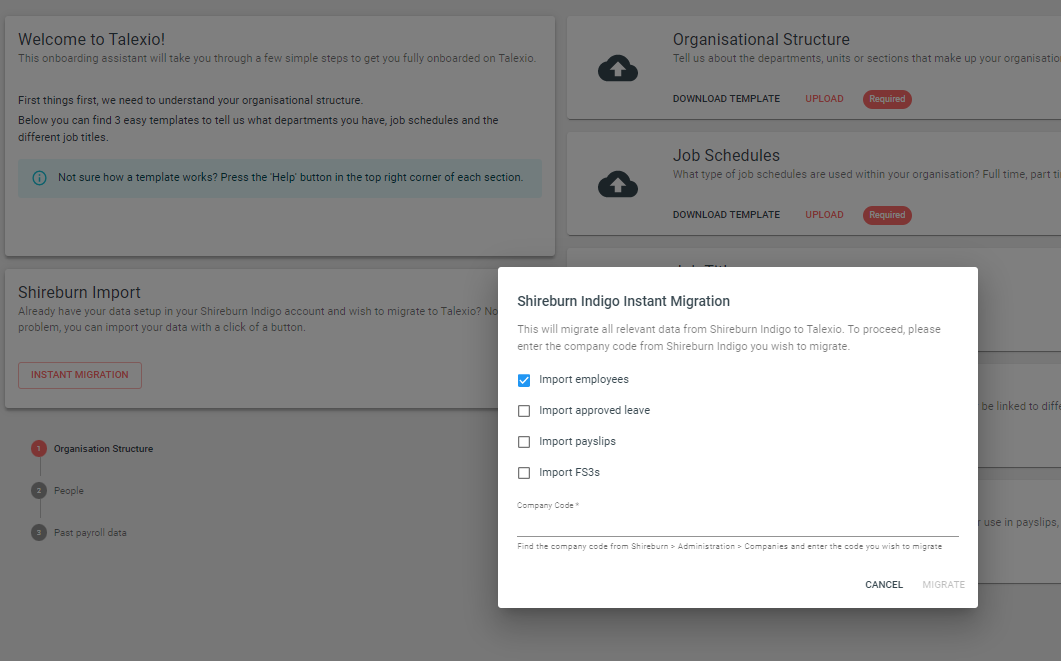Select step 2 circle for People
The image size is (1061, 661).
[39, 491]
